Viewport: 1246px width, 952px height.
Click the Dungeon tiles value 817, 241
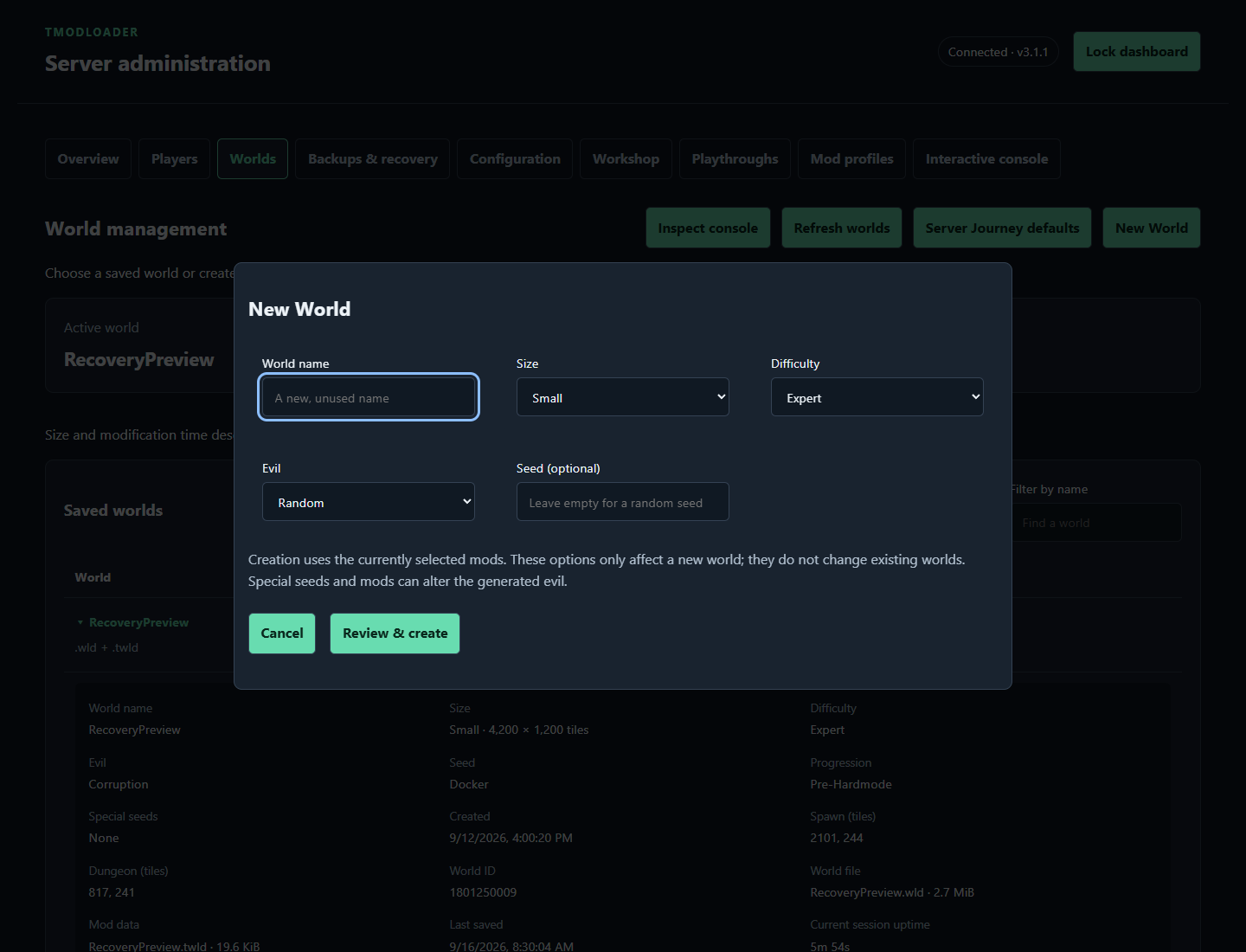(x=112, y=892)
